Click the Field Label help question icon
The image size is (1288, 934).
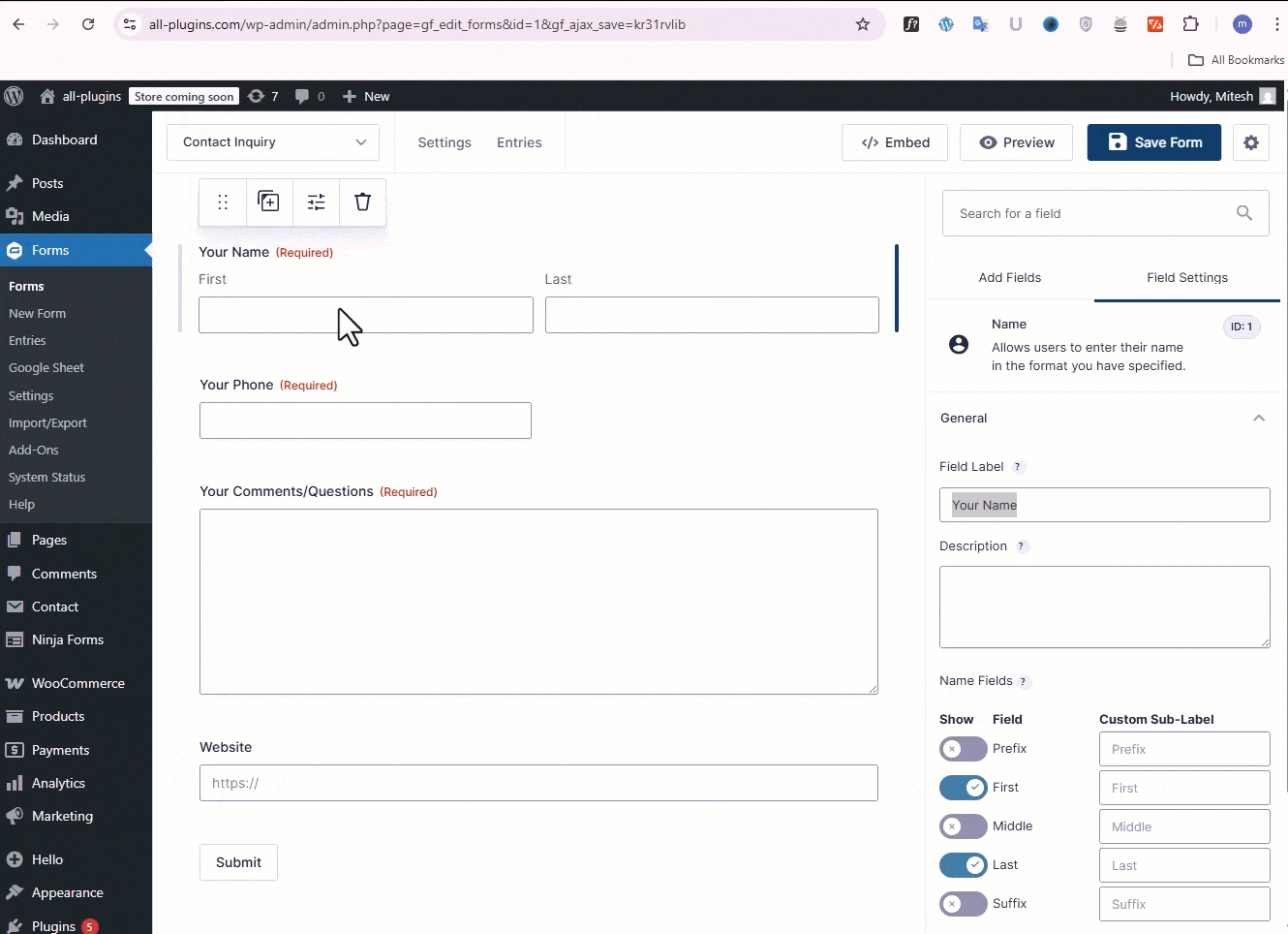pos(1018,466)
